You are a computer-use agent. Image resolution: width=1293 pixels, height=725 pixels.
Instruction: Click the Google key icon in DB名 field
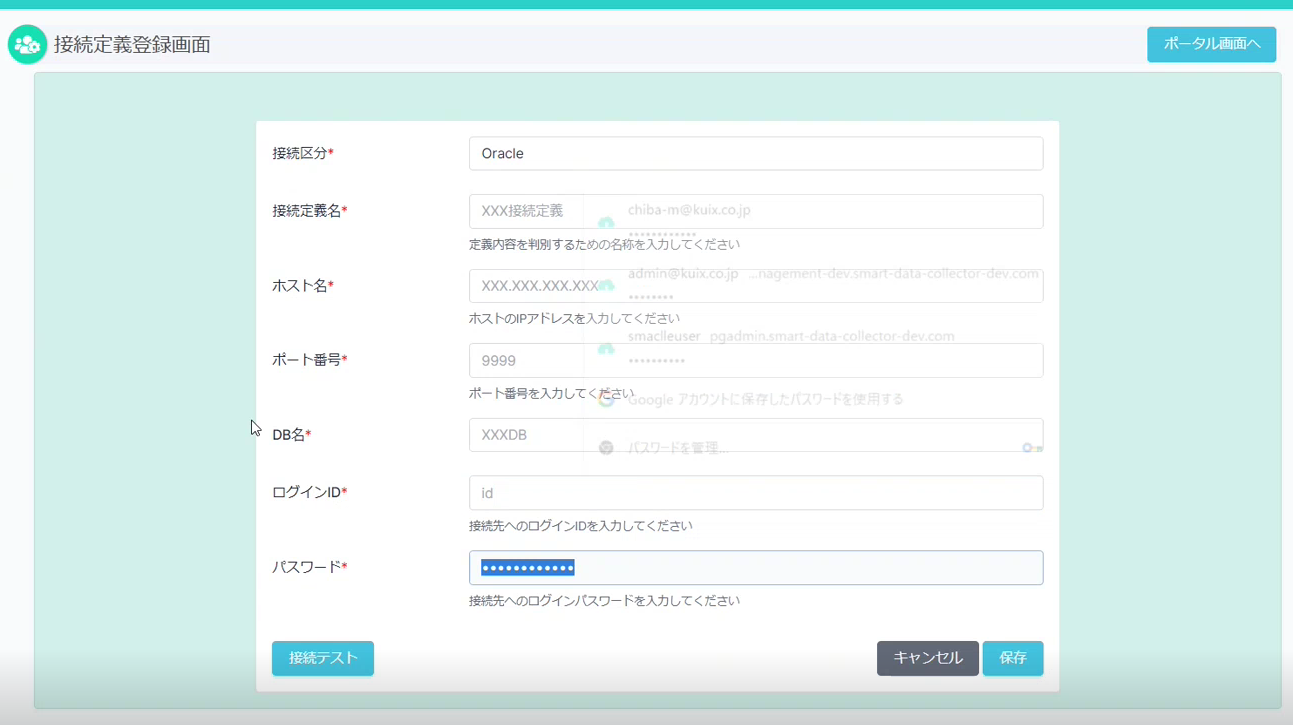[x=1032, y=448]
